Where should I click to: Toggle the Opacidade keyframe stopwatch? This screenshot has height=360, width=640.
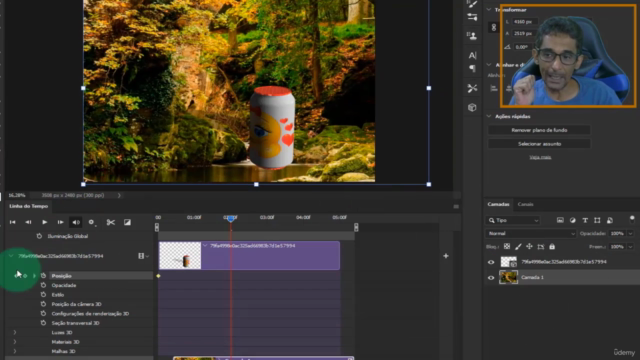pos(43,285)
